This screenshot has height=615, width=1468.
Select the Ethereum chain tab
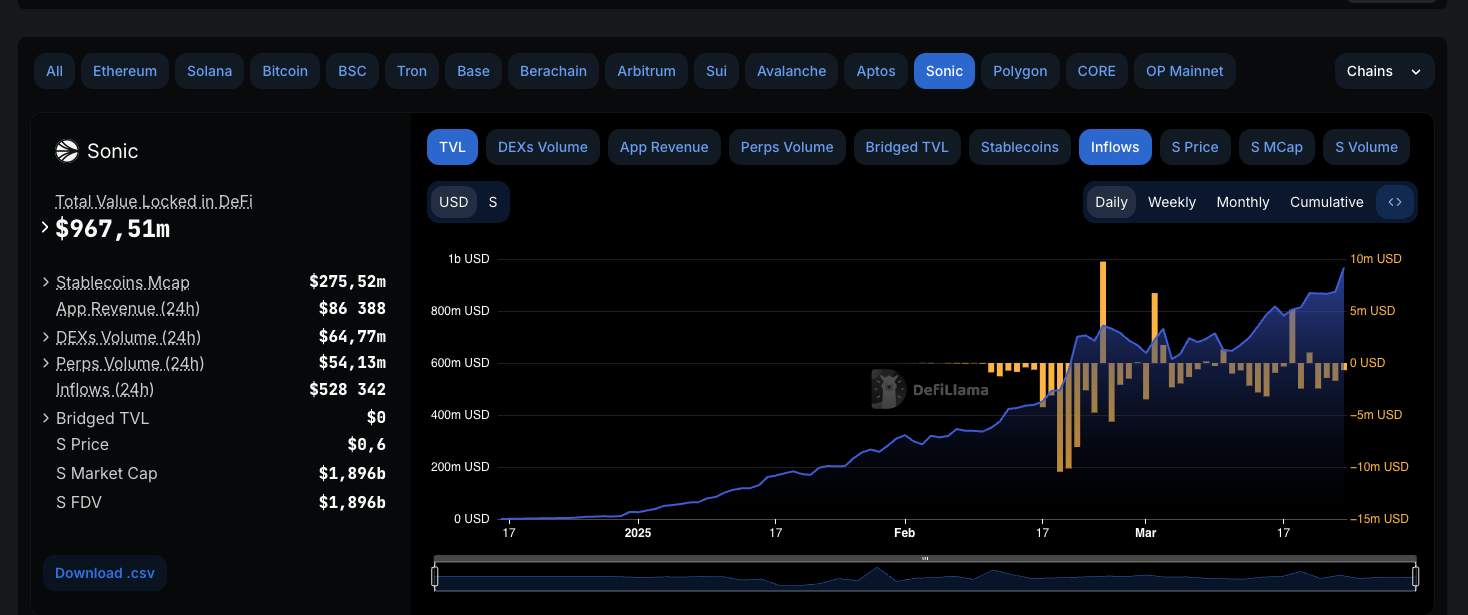(125, 71)
